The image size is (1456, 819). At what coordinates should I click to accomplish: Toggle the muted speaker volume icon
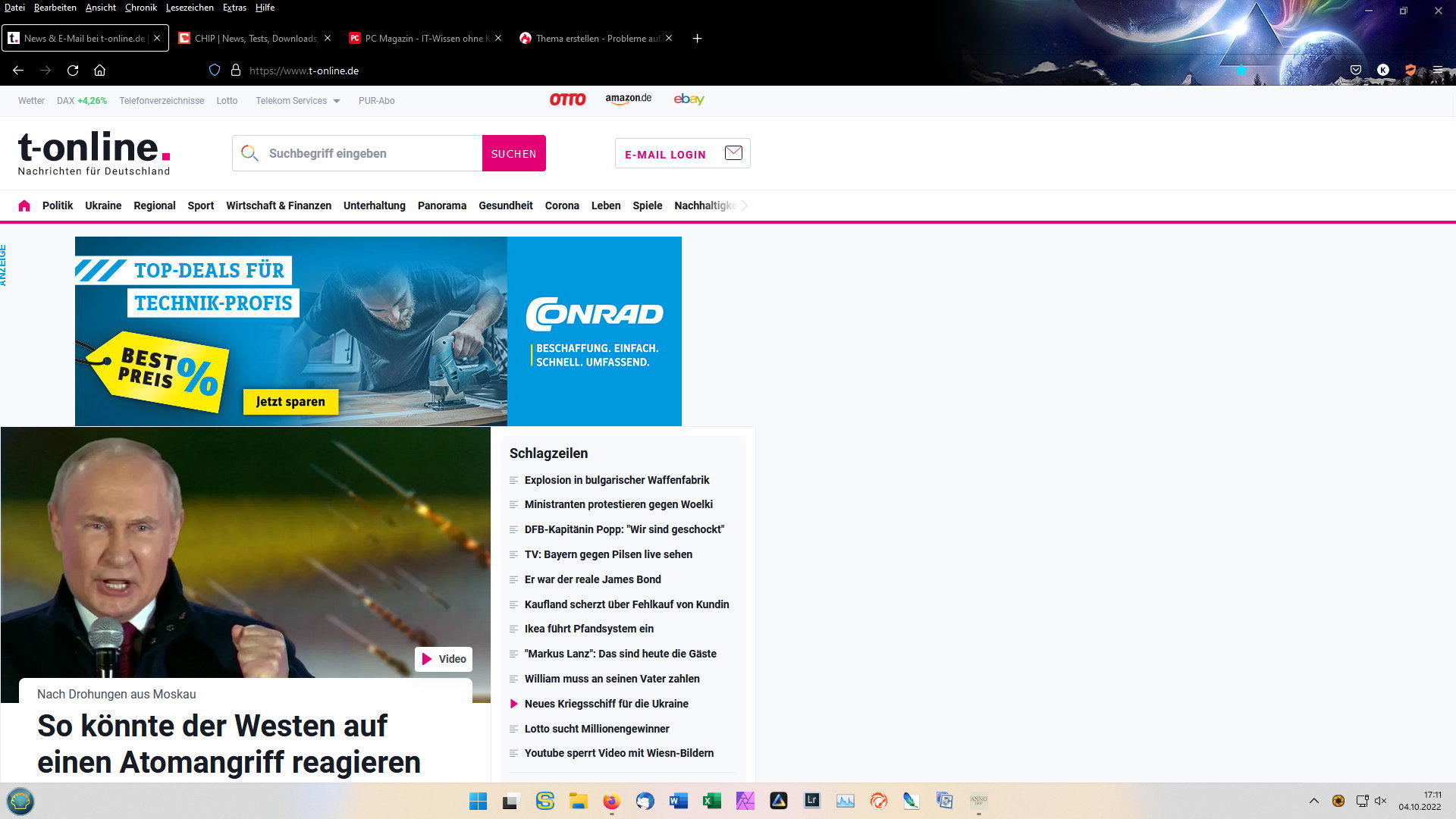tap(1380, 801)
